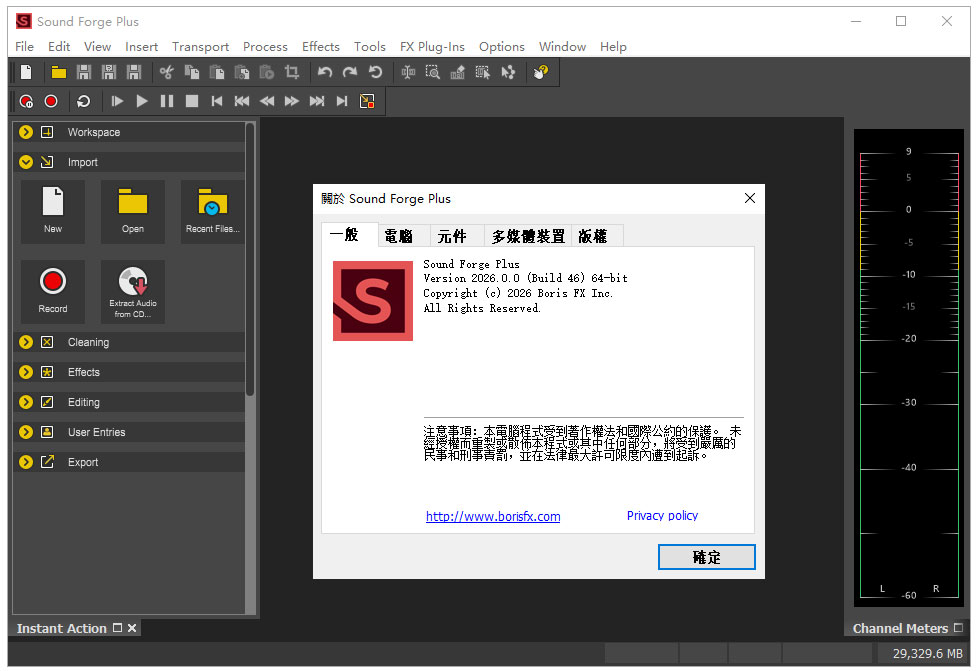The image size is (976, 671).
Task: Float the Instant Action panel
Action: pyautogui.click(x=117, y=628)
